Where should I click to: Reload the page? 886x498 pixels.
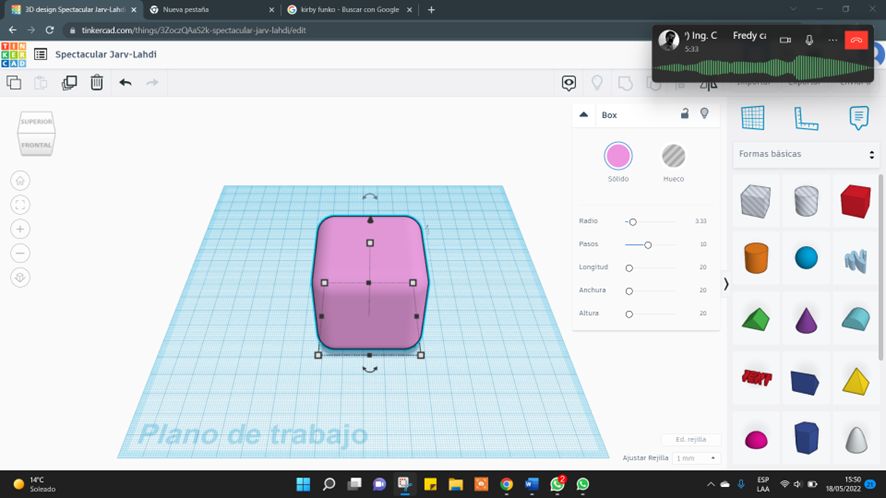[x=50, y=30]
